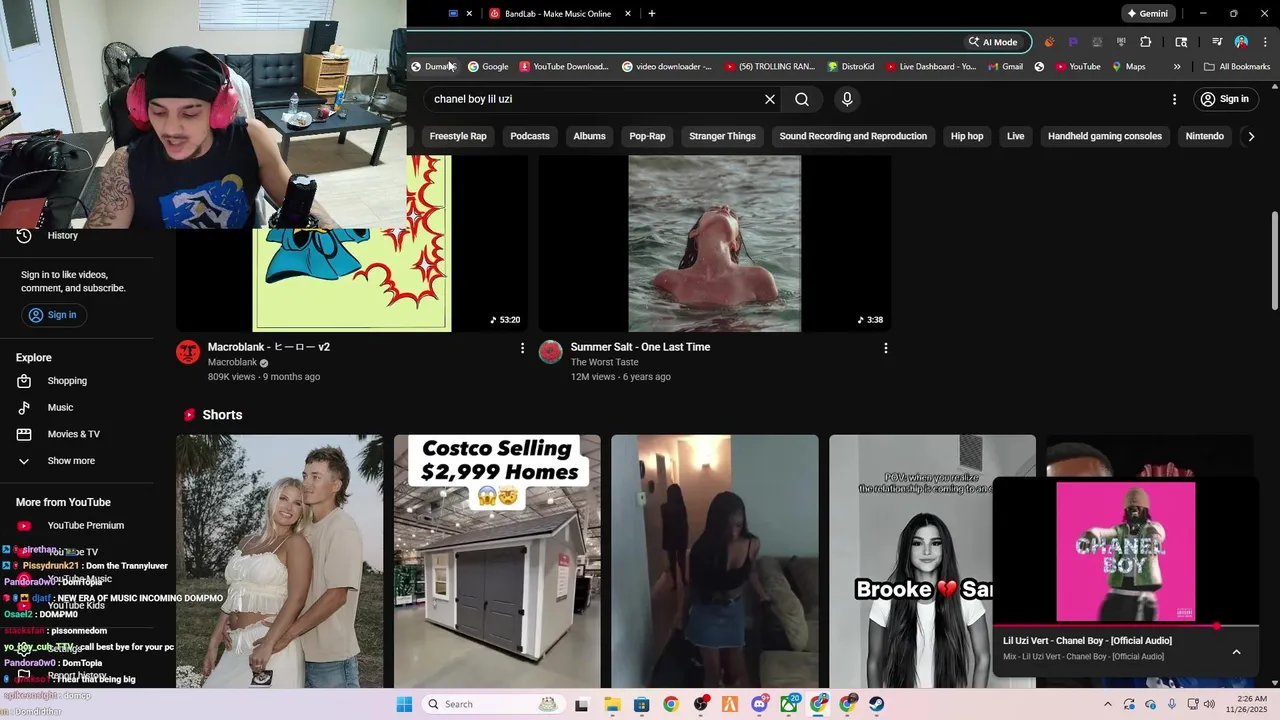Open more options for Summer Salt video
Image resolution: width=1280 pixels, height=720 pixels.
(885, 348)
